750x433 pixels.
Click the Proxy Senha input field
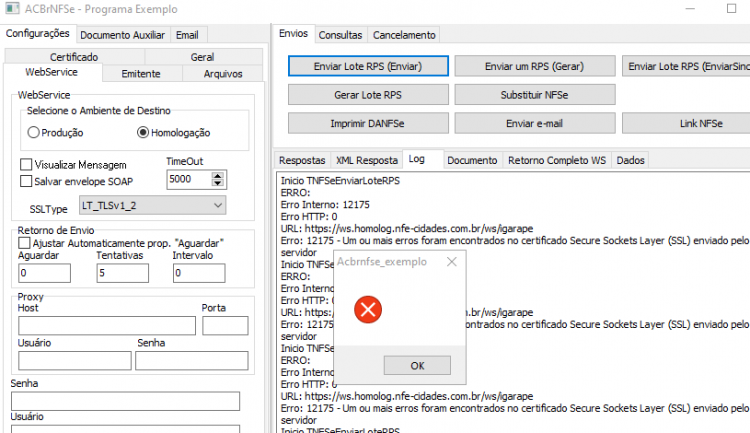coord(192,360)
